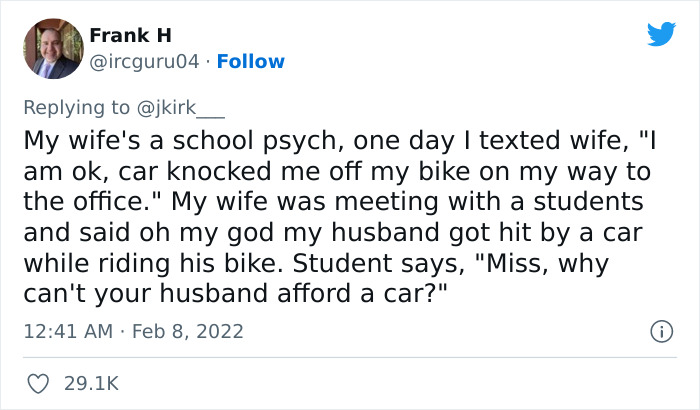The width and height of the screenshot is (700, 410).
Task: Open Frank H's profile picture
Action: pos(52,48)
